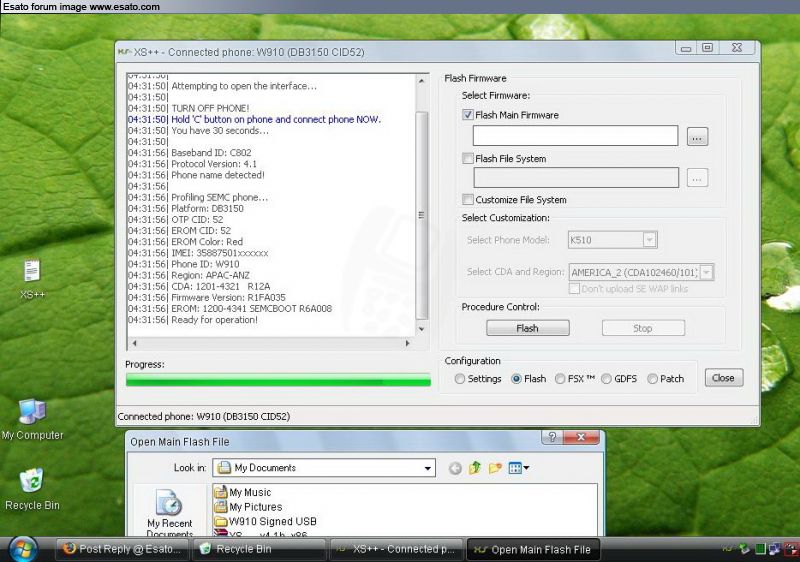Click log line 'Phone ID: W910'

[x=184, y=264]
